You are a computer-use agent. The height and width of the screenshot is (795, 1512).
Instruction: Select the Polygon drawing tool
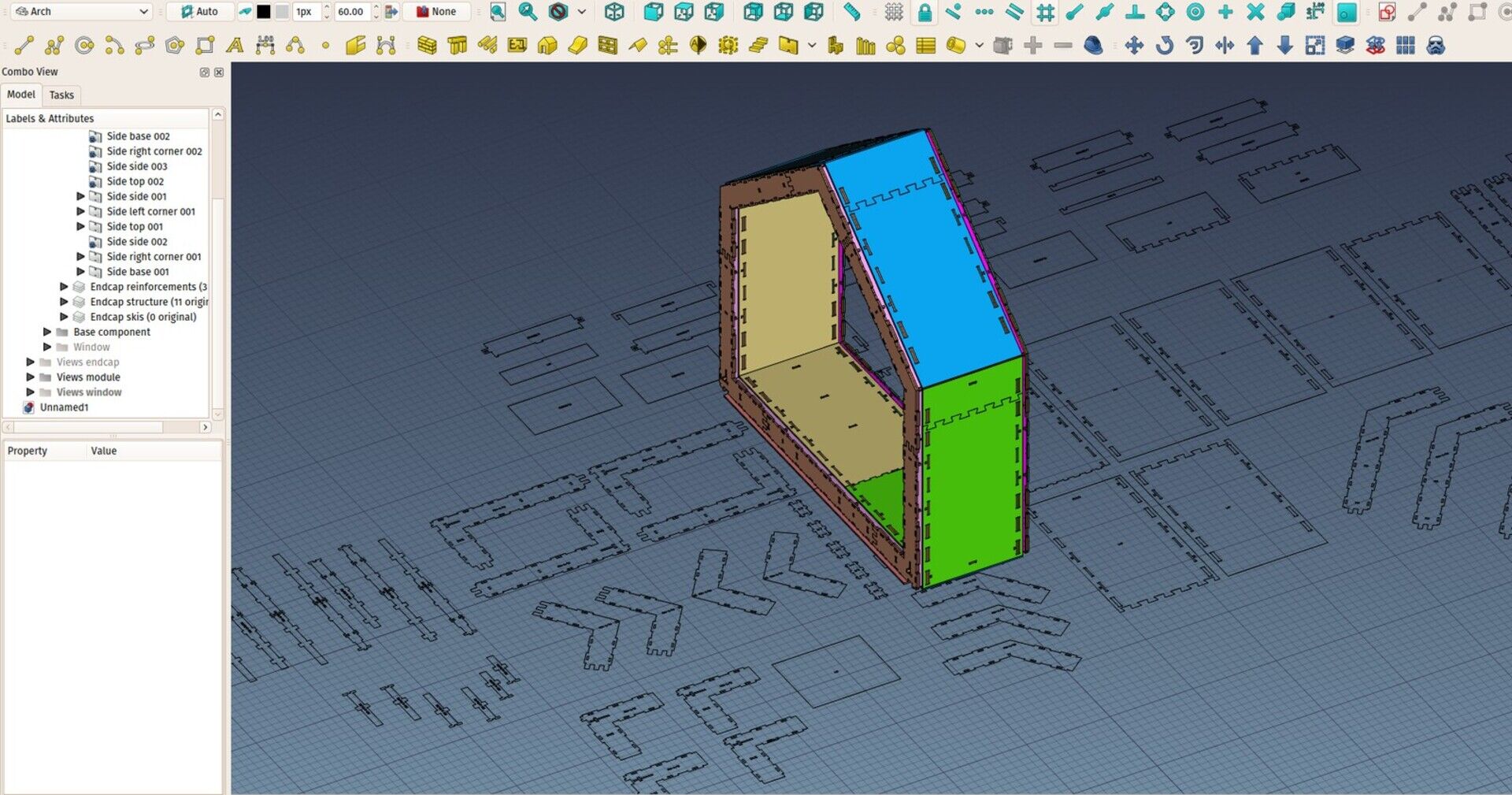pyautogui.click(x=175, y=46)
